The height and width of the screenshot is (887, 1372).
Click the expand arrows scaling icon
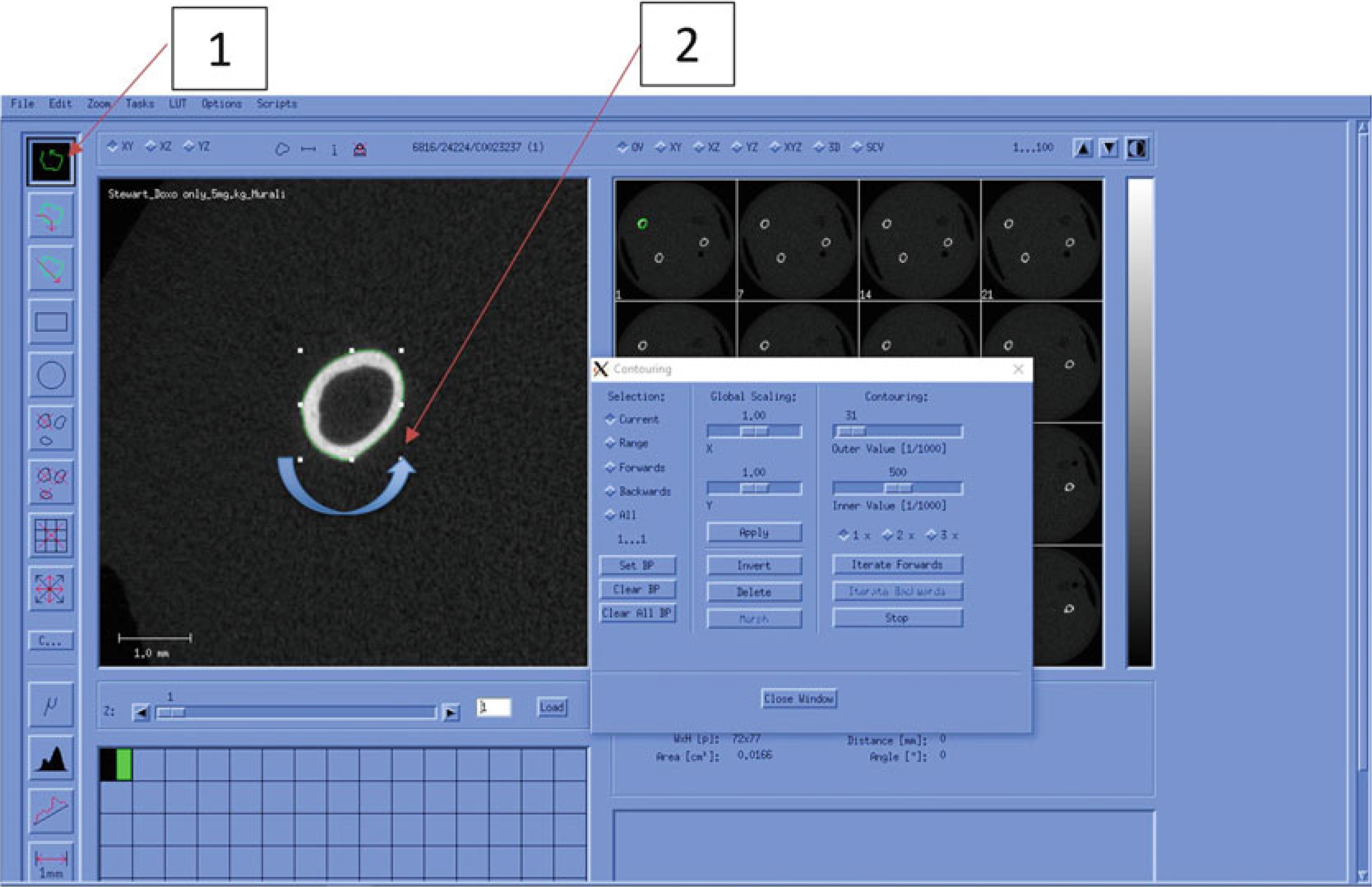click(51, 588)
